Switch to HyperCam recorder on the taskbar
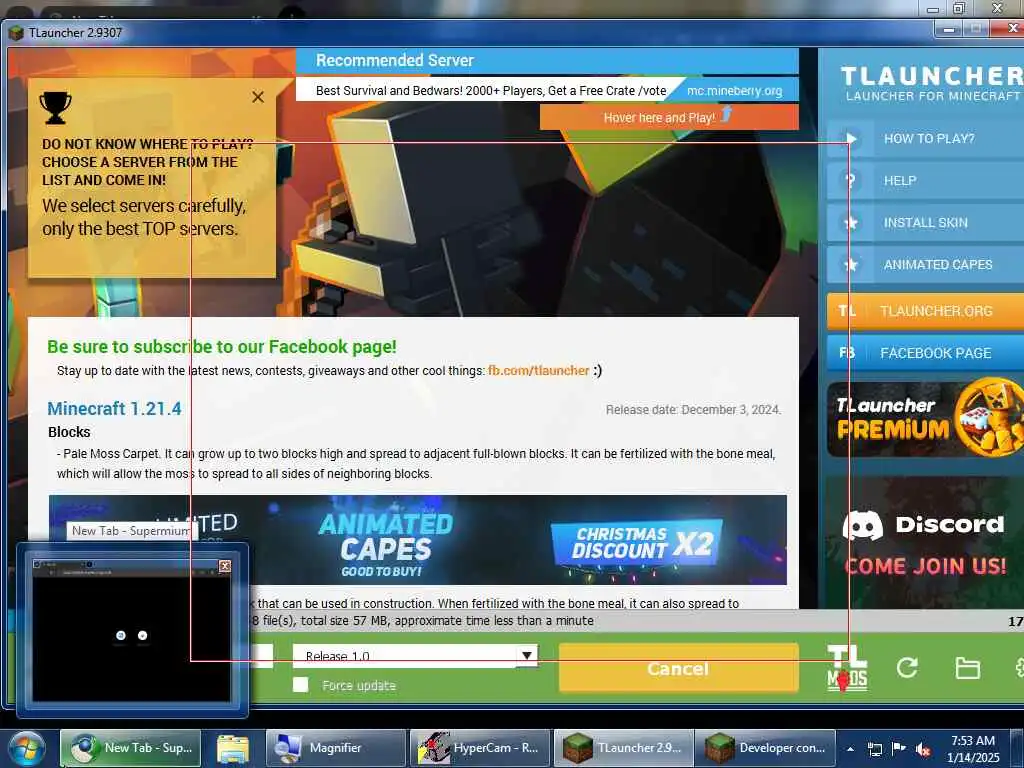The height and width of the screenshot is (768, 1024). pos(480,748)
